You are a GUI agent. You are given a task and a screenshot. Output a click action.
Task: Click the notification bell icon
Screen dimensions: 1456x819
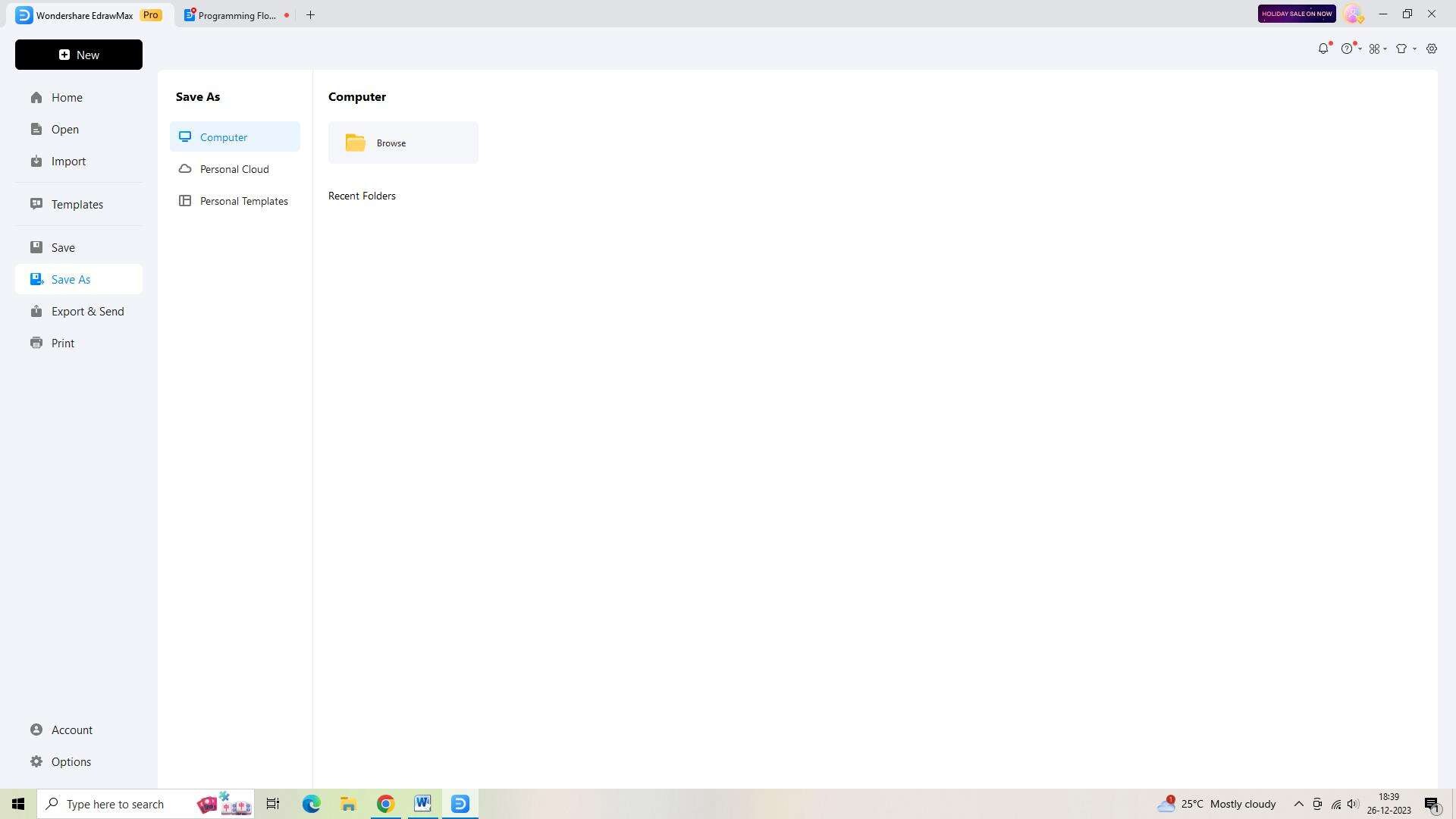[1324, 48]
